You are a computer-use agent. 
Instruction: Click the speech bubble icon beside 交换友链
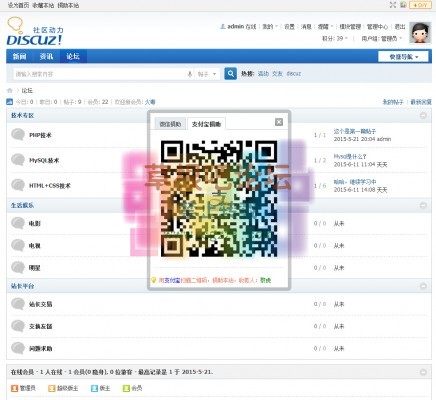pos(18,326)
